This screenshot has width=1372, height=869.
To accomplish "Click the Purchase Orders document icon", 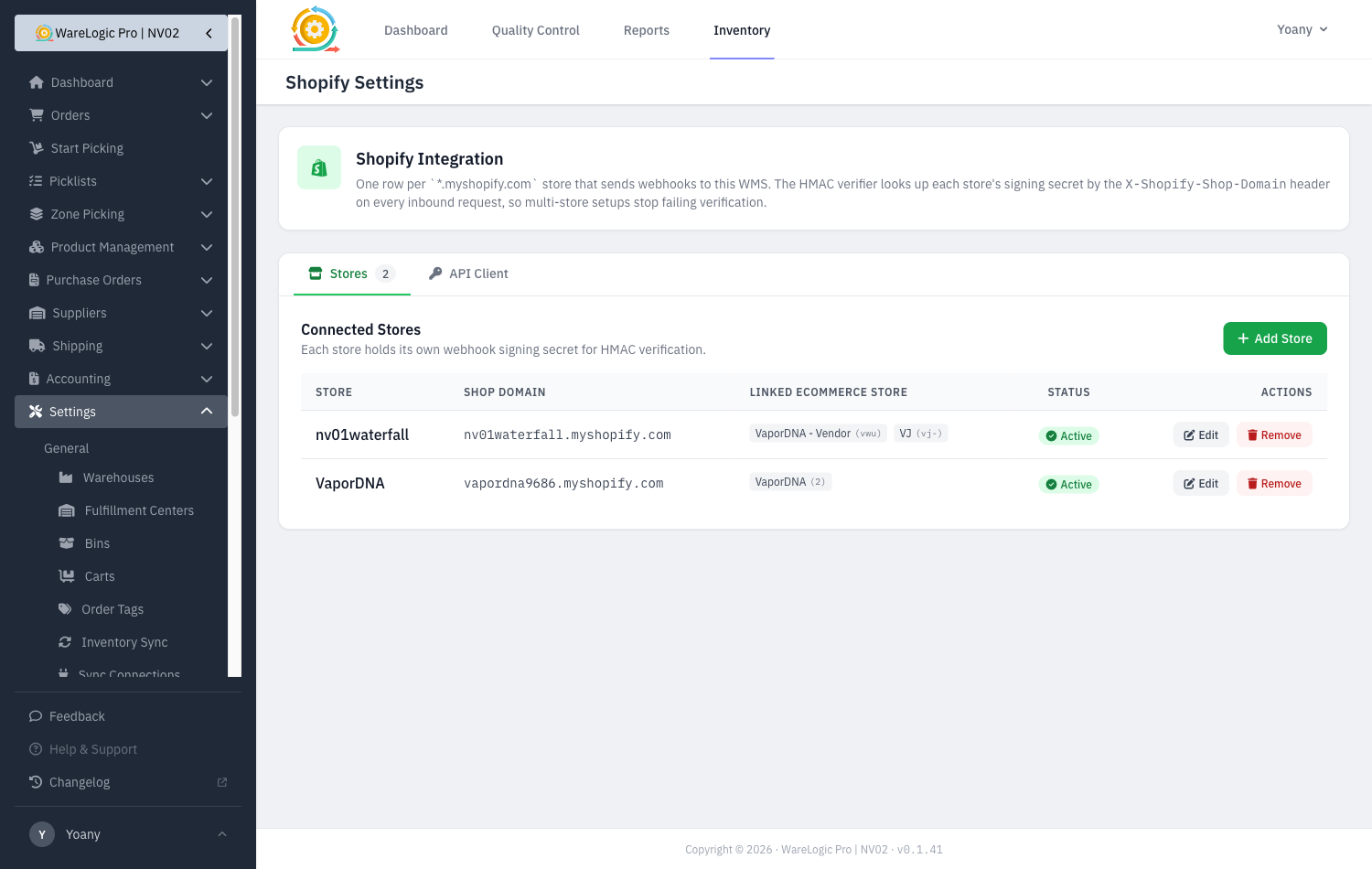I will coord(34,280).
